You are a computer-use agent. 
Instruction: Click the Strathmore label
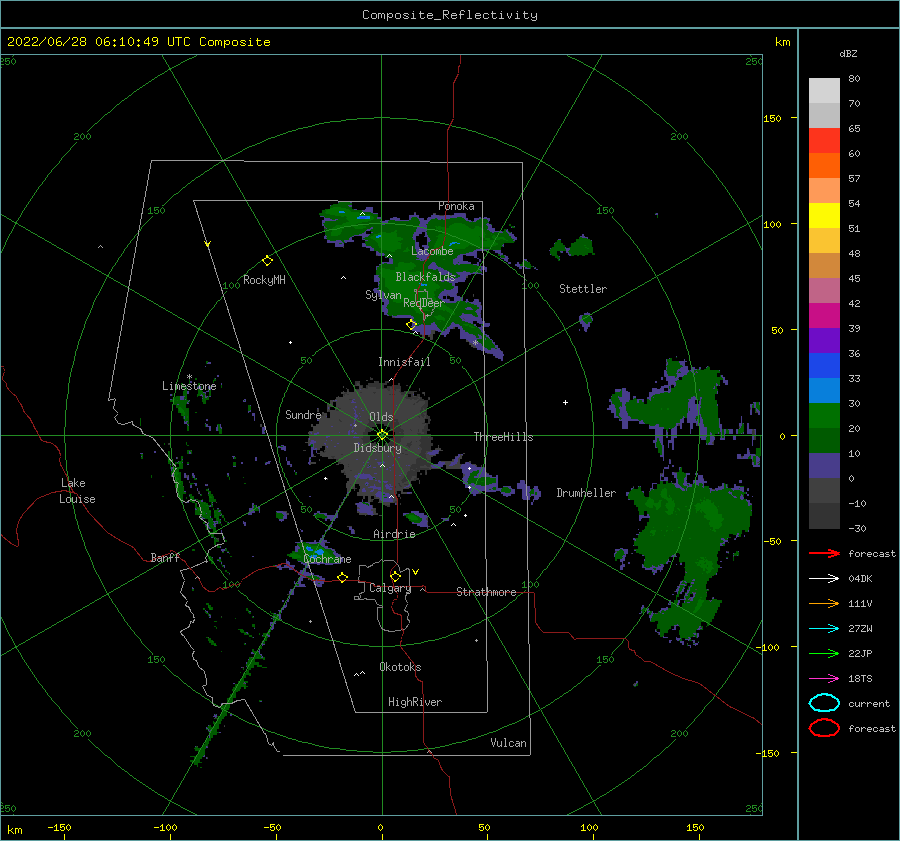(486, 592)
